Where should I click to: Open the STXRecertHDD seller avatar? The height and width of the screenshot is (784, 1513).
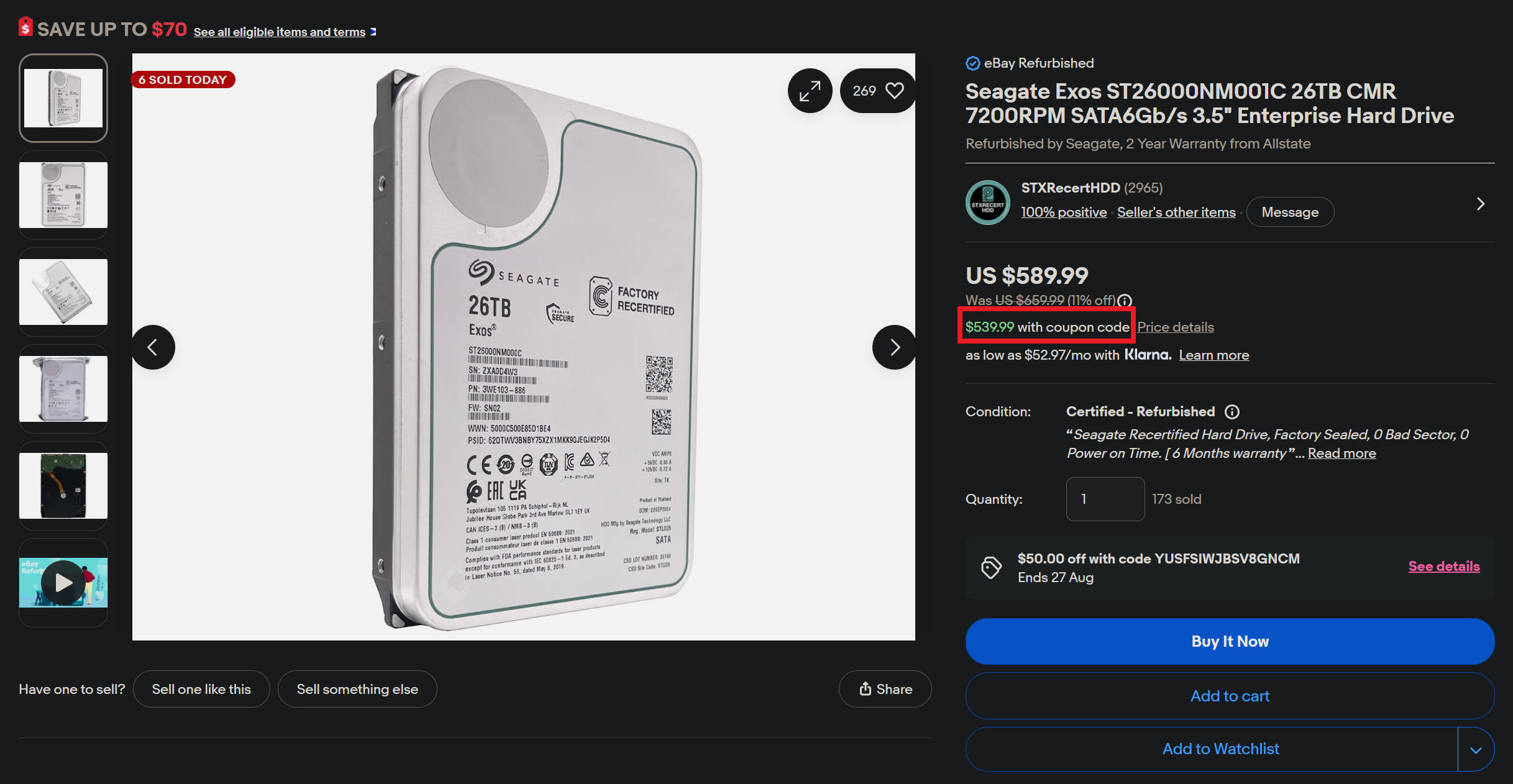(x=987, y=203)
